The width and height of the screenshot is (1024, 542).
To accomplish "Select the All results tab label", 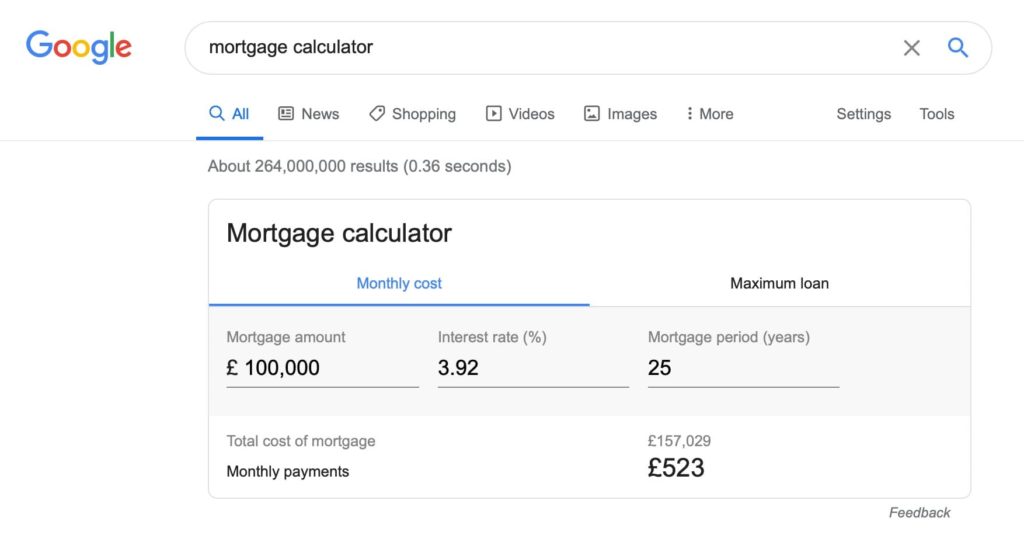I will point(240,114).
